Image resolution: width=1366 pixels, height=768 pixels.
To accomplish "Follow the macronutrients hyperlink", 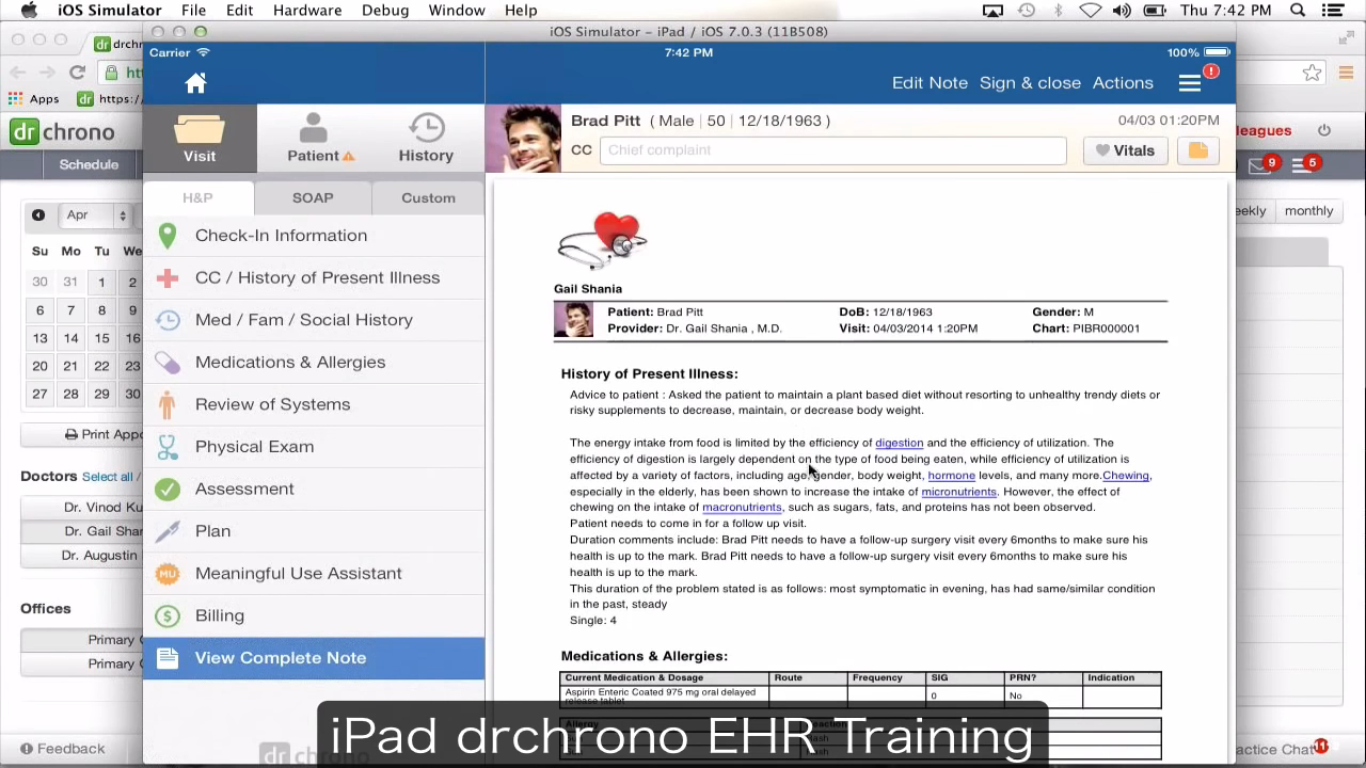I will [x=742, y=508].
